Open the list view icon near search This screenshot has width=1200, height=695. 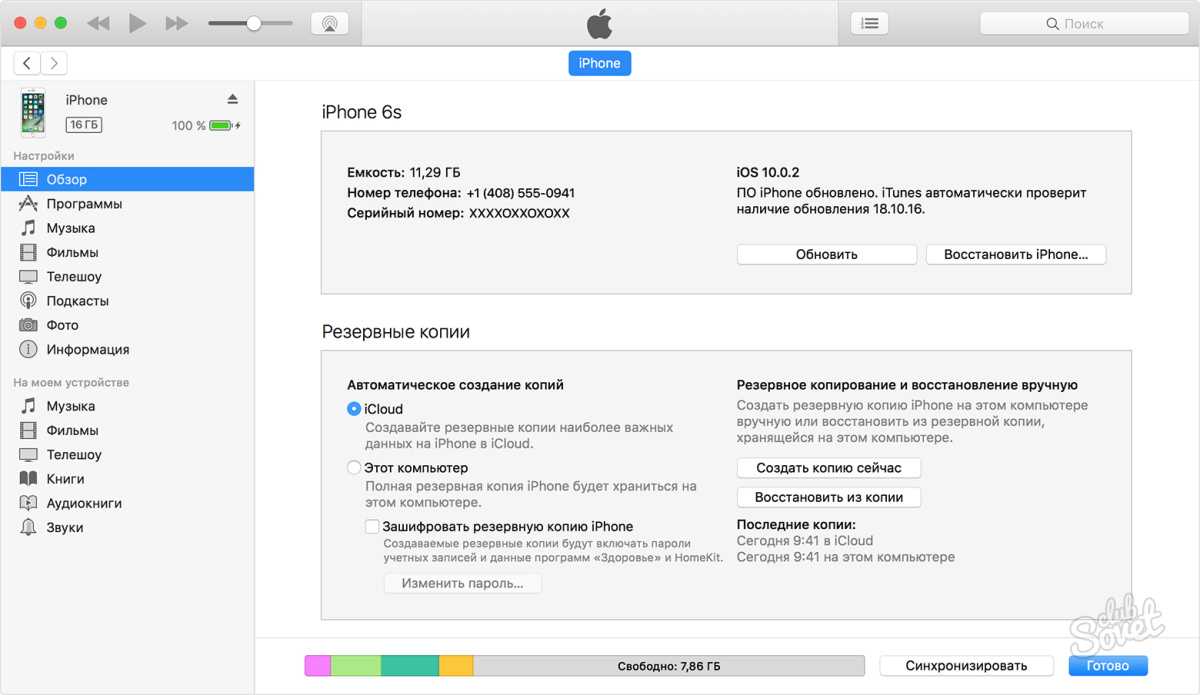coord(870,23)
